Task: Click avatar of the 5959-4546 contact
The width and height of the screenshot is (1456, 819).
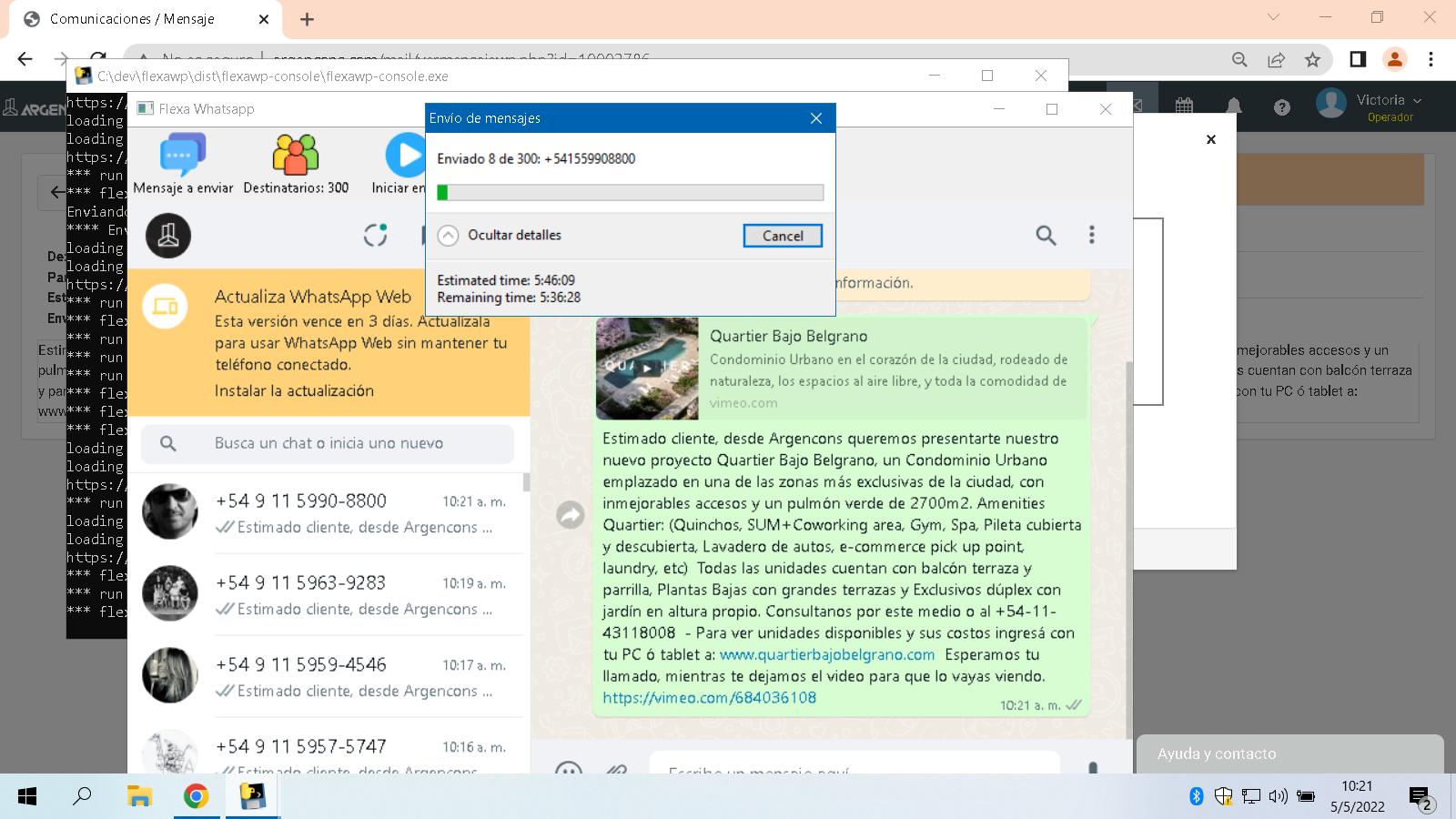Action: tap(170, 675)
